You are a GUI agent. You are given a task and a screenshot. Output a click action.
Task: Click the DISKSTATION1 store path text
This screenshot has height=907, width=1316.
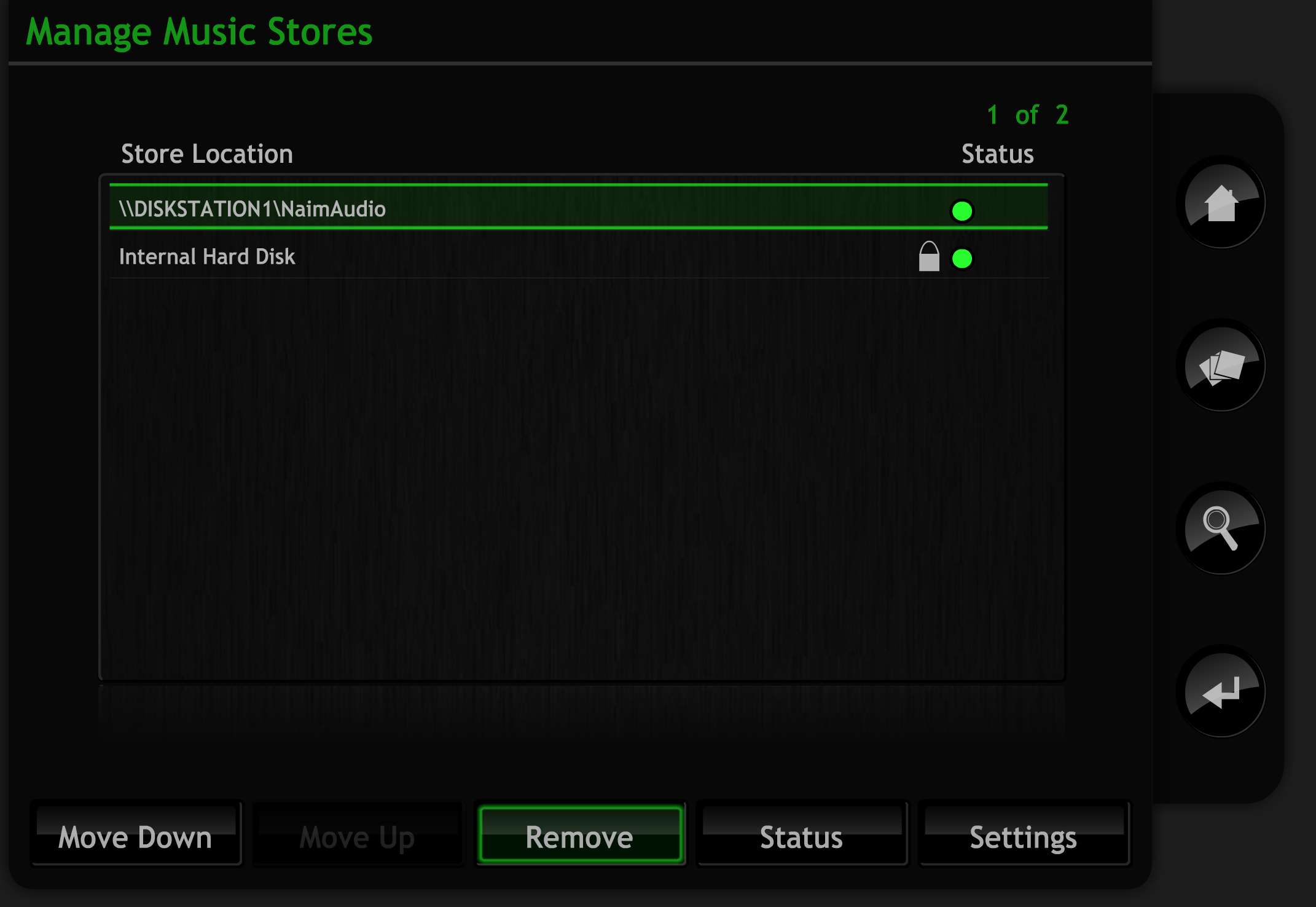click(x=253, y=209)
